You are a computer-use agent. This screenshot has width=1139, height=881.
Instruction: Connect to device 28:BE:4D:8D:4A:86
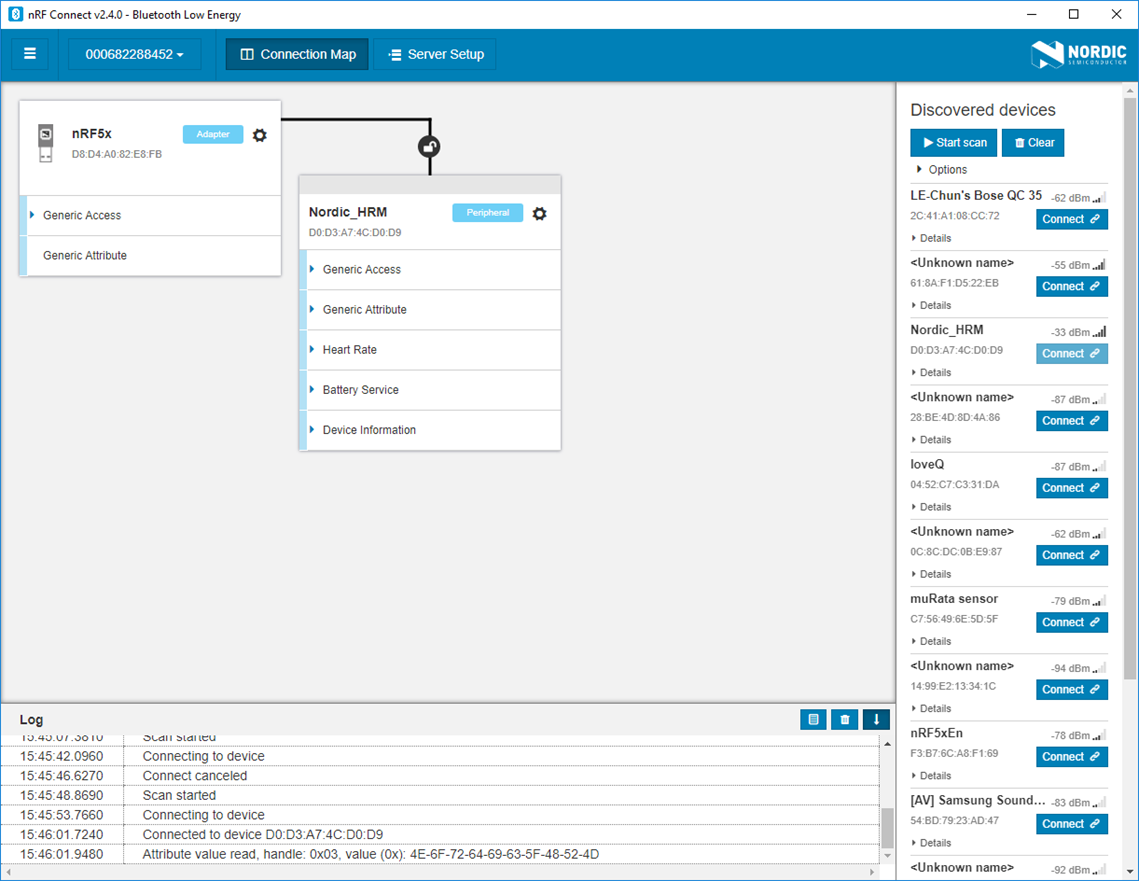coord(1071,421)
